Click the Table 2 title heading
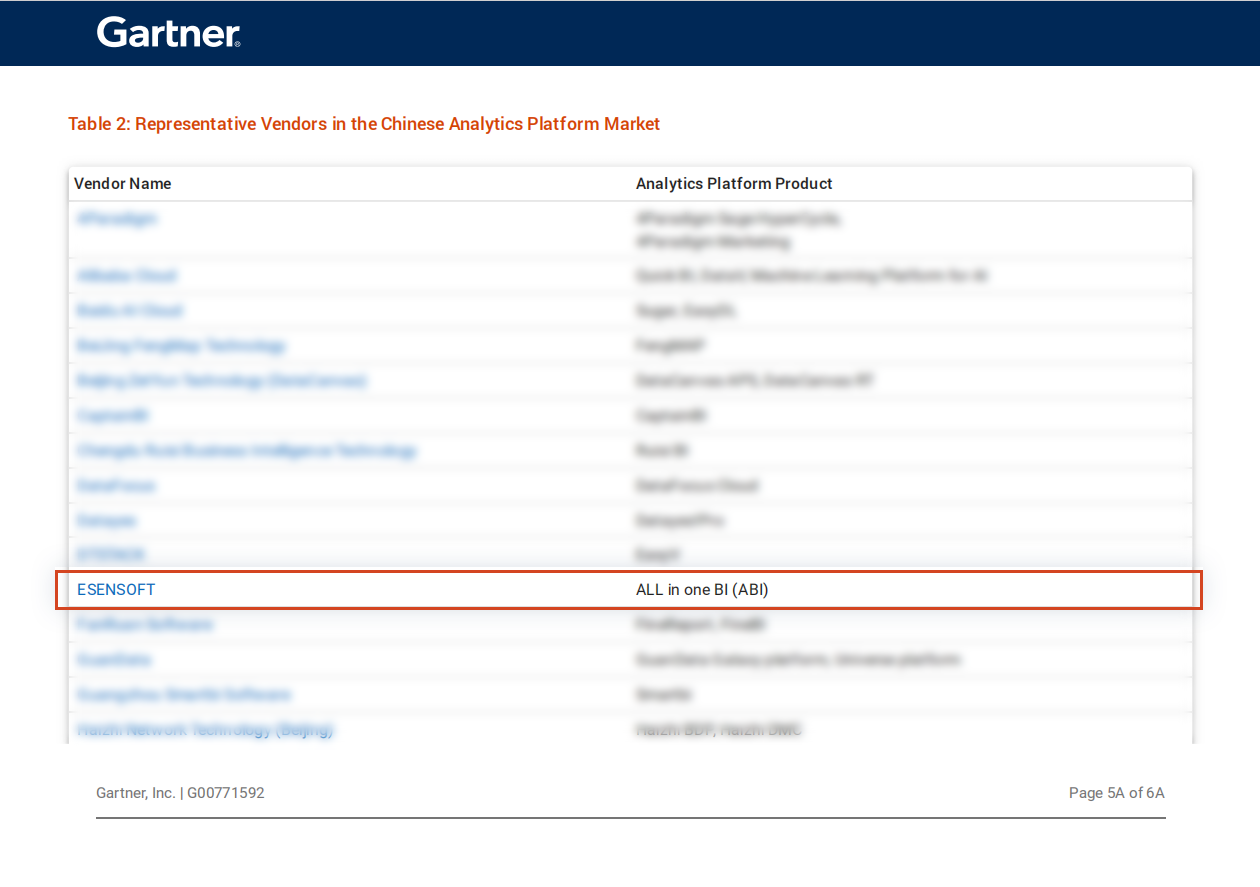 coord(364,124)
